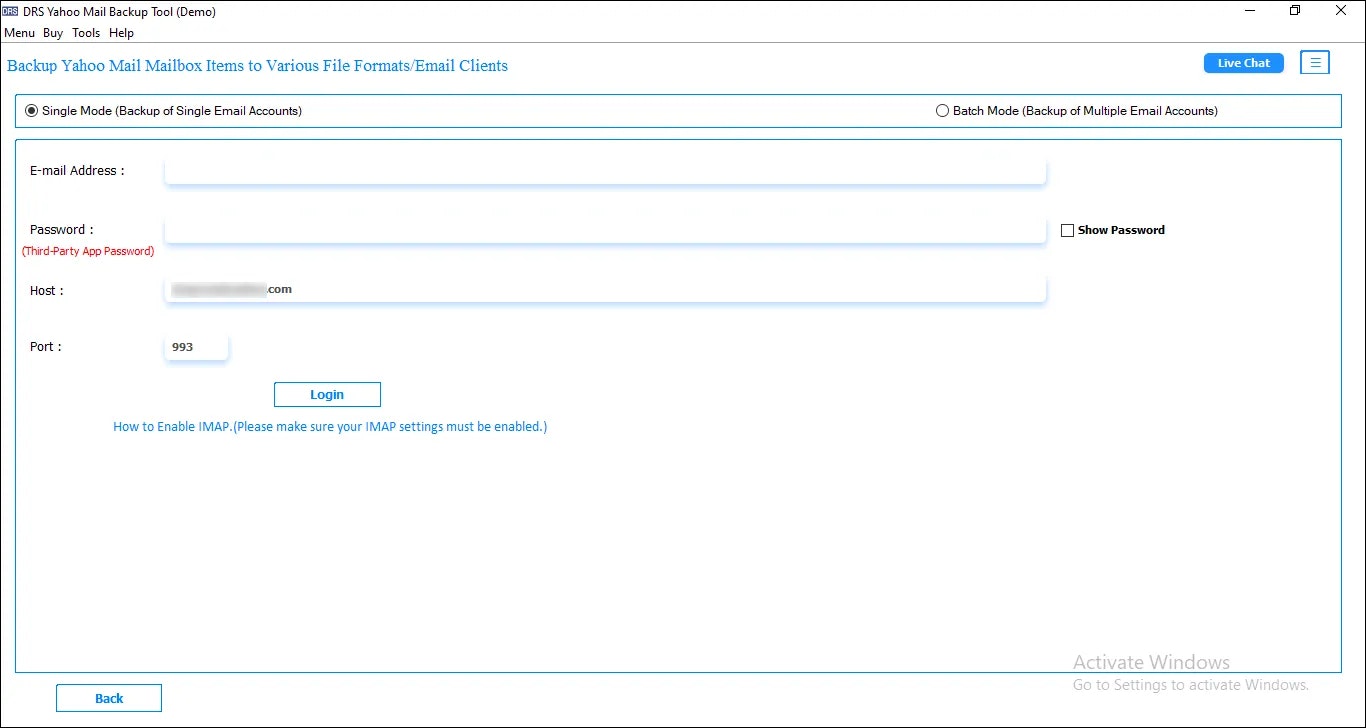This screenshot has height=728, width=1366.
Task: Open the Buy menu
Action: point(53,33)
